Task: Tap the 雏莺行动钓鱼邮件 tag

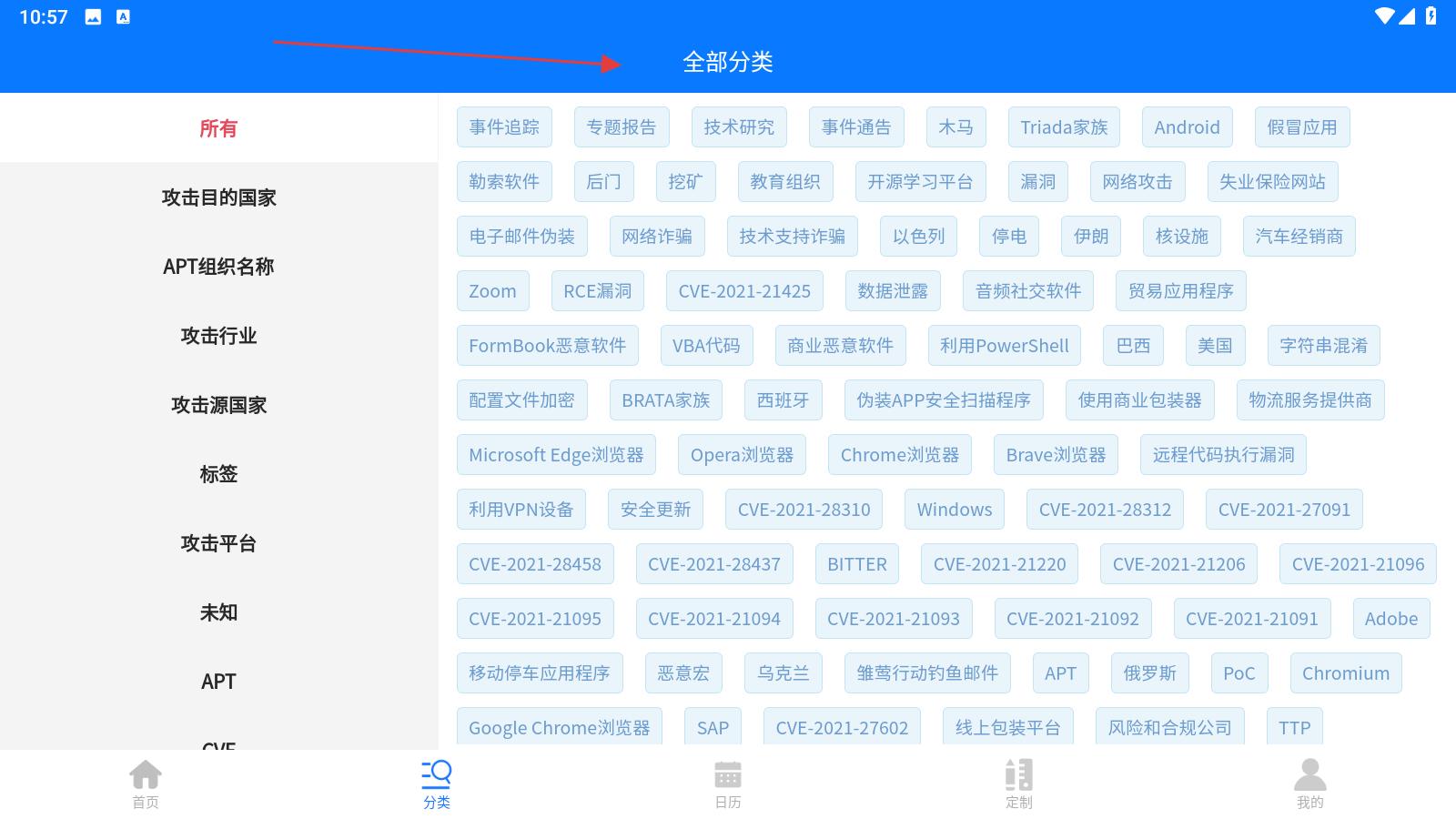Action: [x=927, y=673]
